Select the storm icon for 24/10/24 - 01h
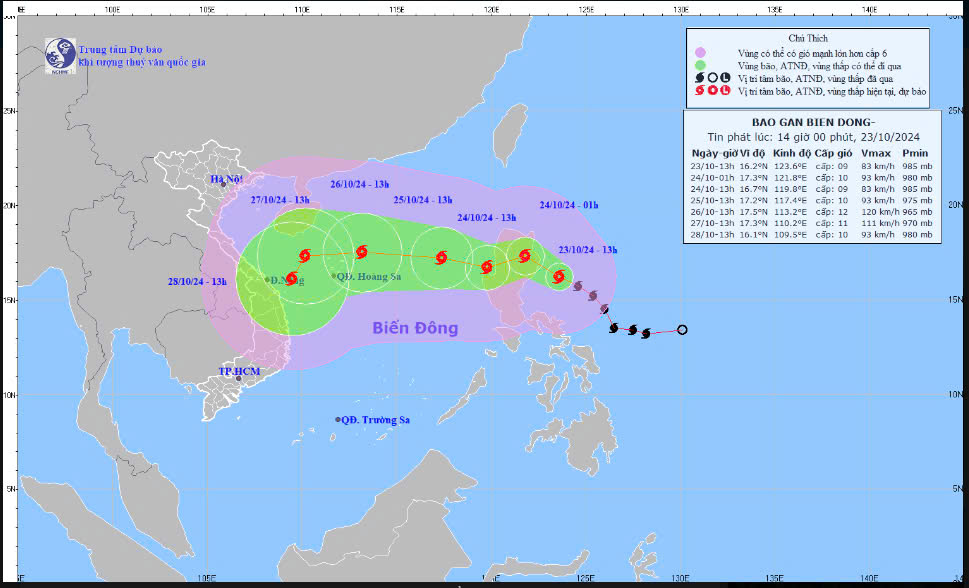 click(x=525, y=256)
